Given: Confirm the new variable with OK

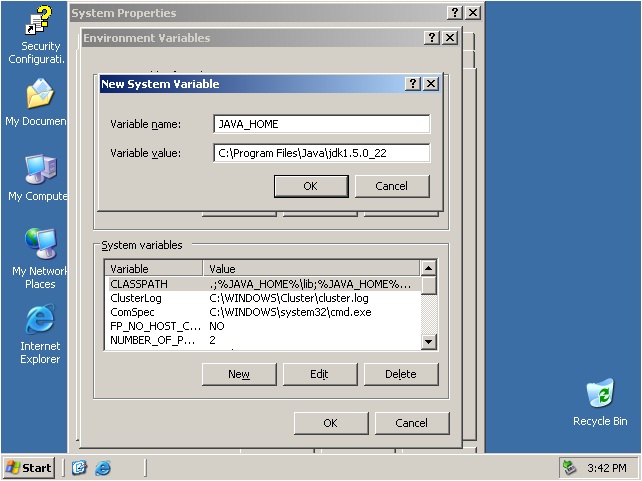Looking at the screenshot, I should click(x=310, y=186).
